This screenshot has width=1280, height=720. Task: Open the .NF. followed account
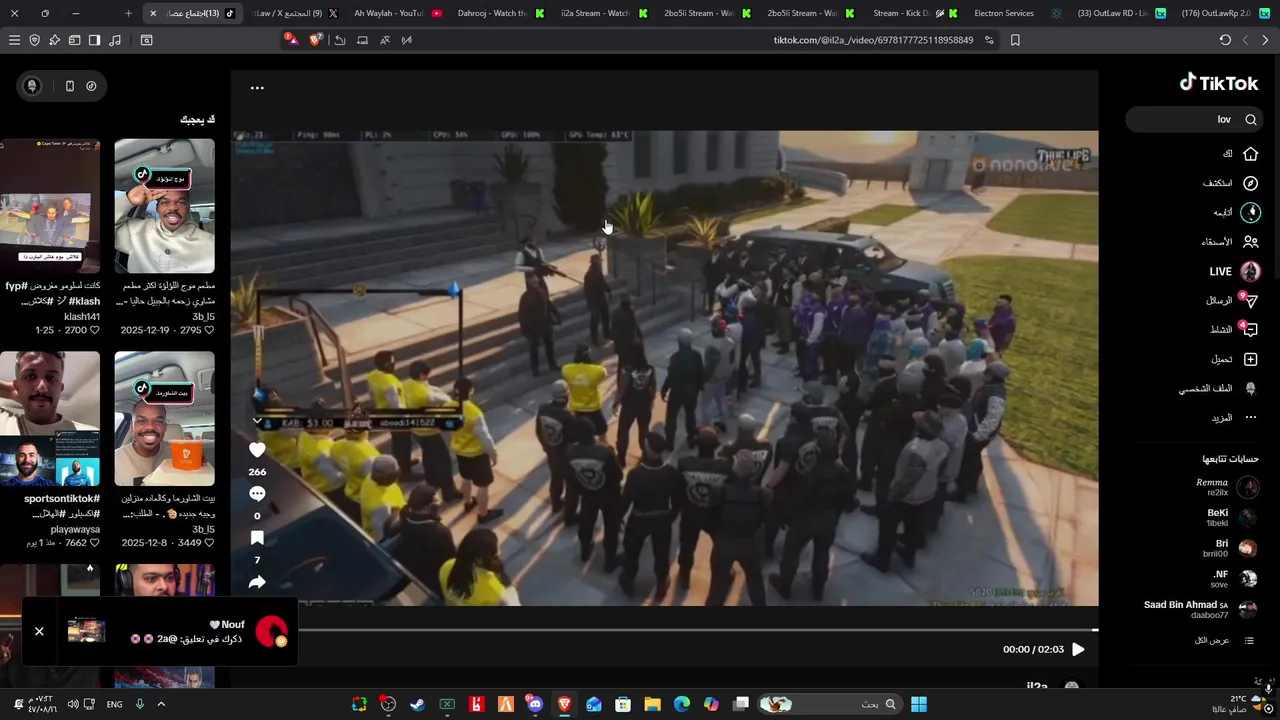click(1234, 579)
